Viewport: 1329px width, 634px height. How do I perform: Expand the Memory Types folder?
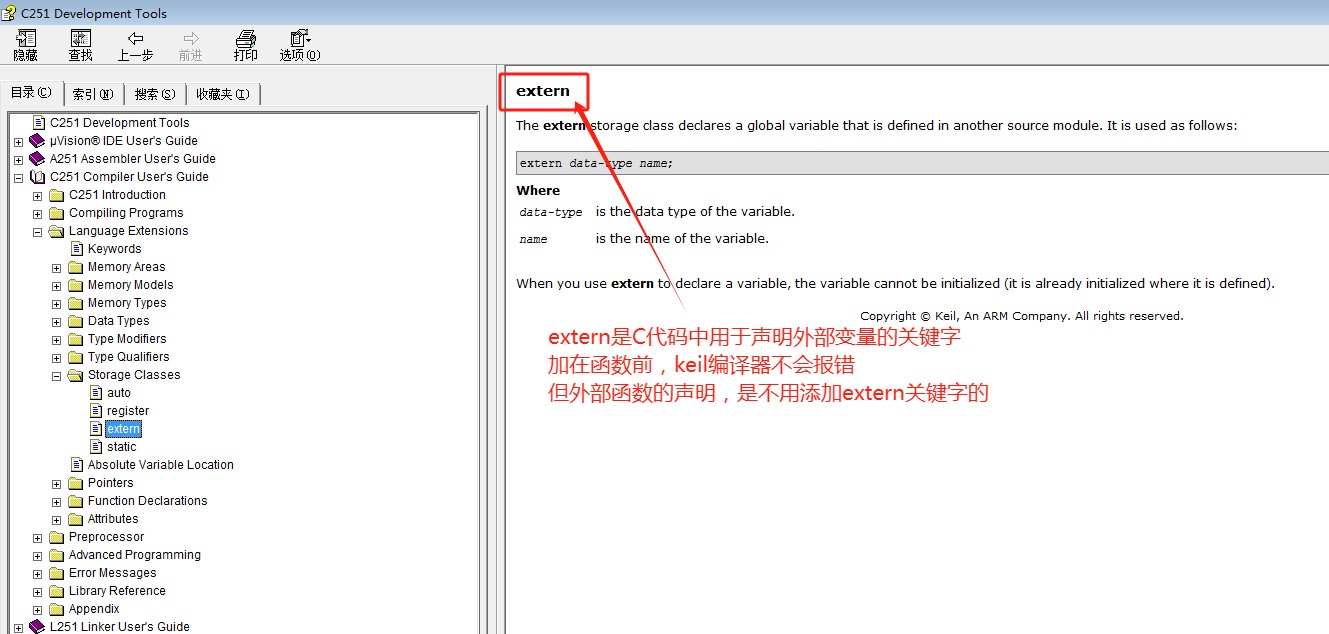coord(57,303)
